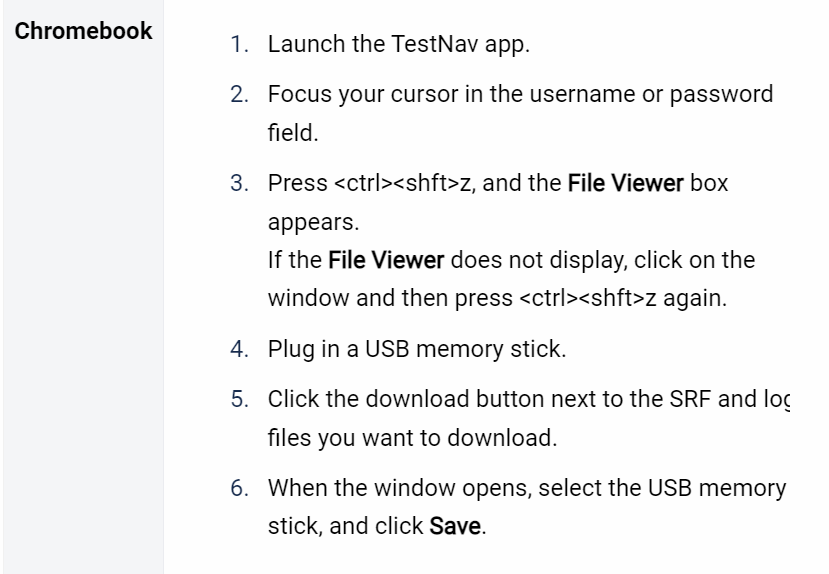Select list number 2 marker

[x=240, y=94]
